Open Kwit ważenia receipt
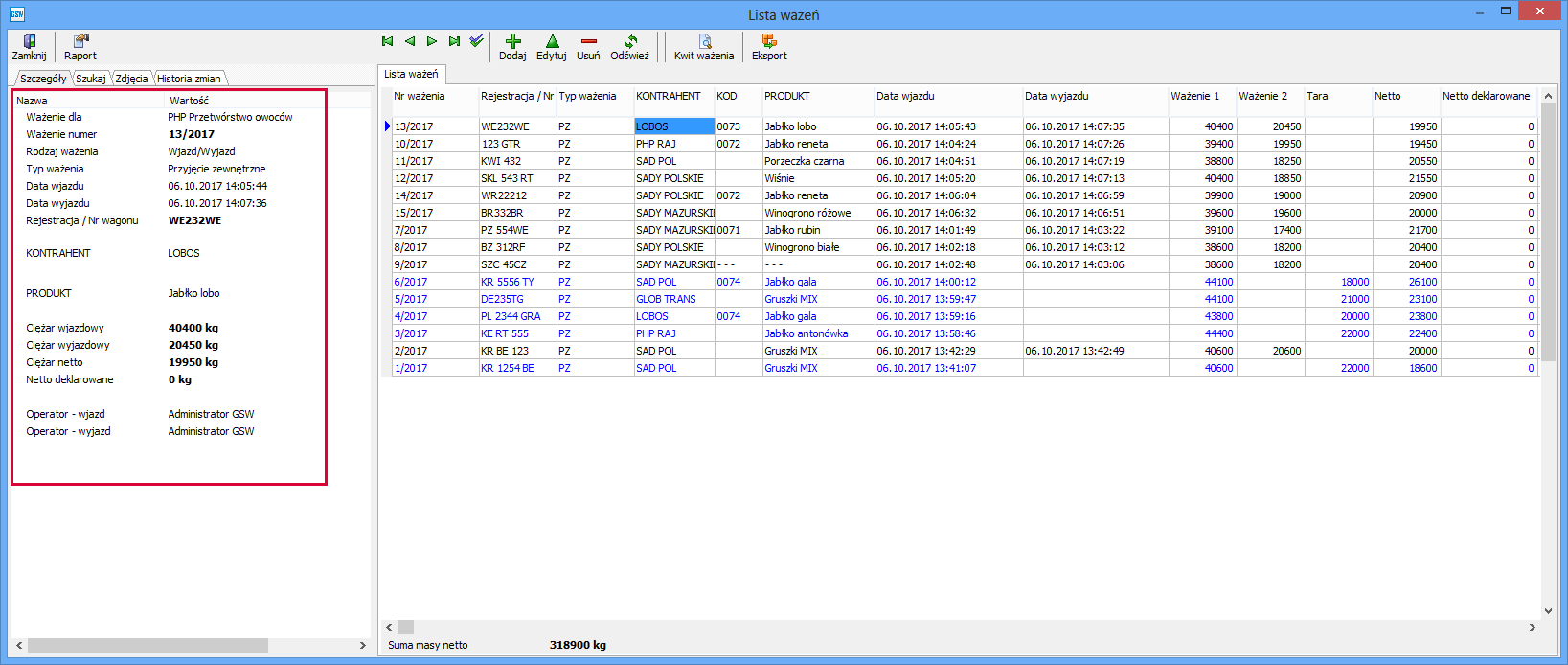This screenshot has width=1568, height=665. (704, 42)
